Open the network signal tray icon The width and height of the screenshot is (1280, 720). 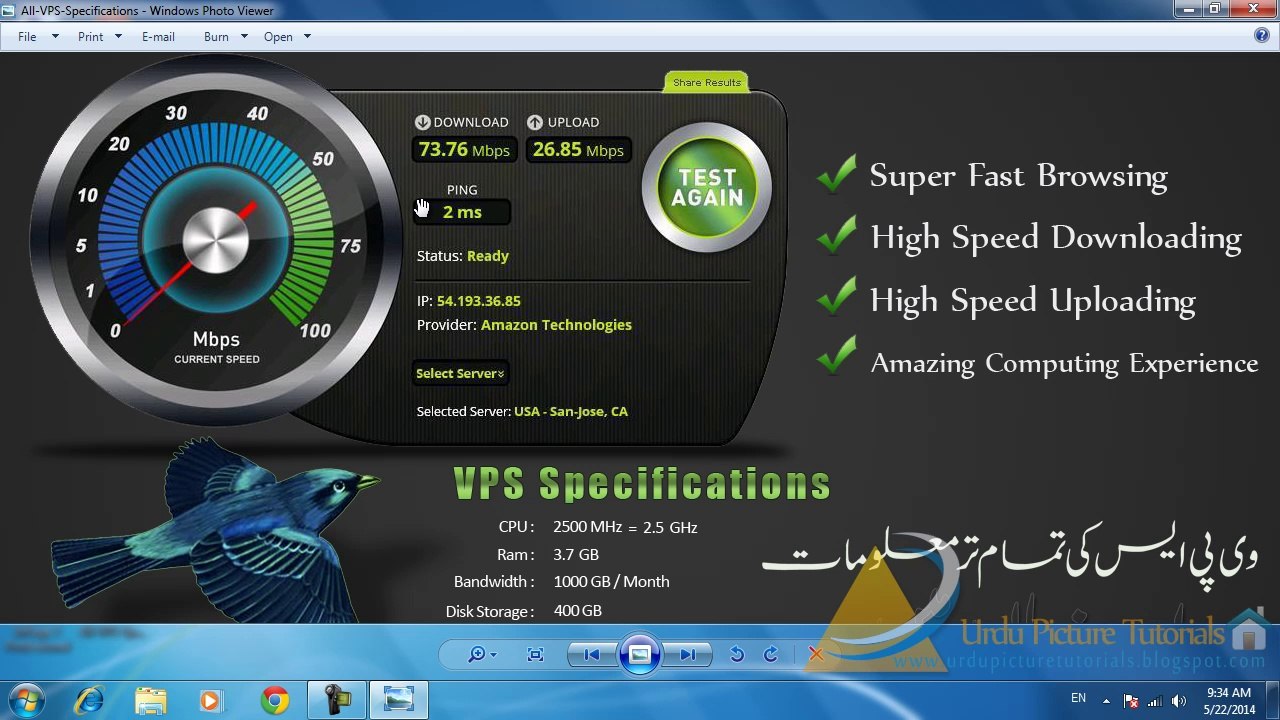(x=1155, y=701)
